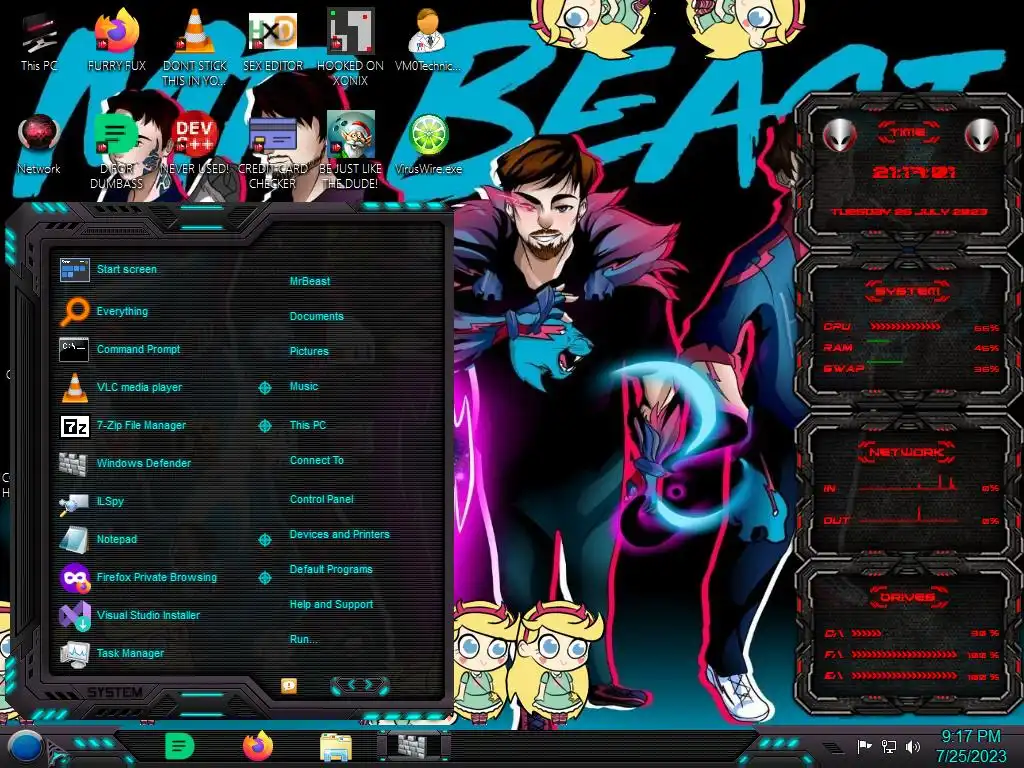
Task: Click the Task Manager icon
Action: tap(74, 653)
